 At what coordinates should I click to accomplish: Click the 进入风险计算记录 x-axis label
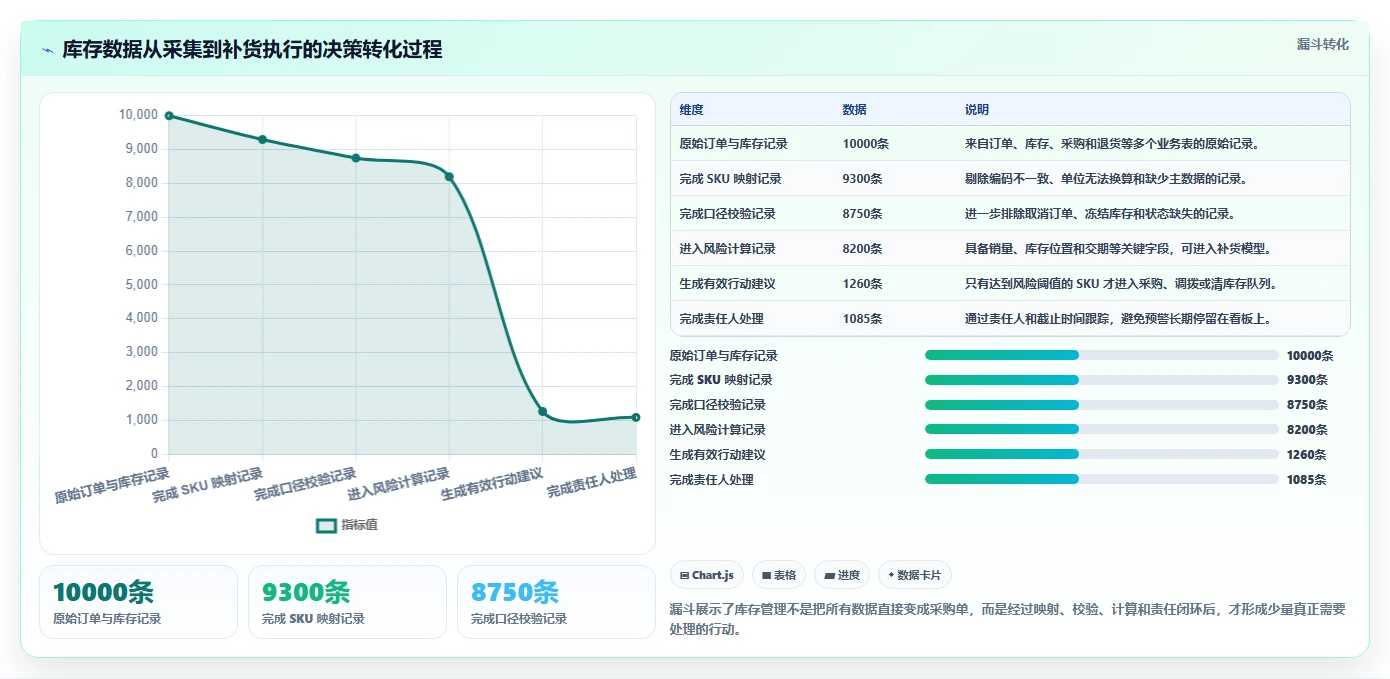point(399,485)
